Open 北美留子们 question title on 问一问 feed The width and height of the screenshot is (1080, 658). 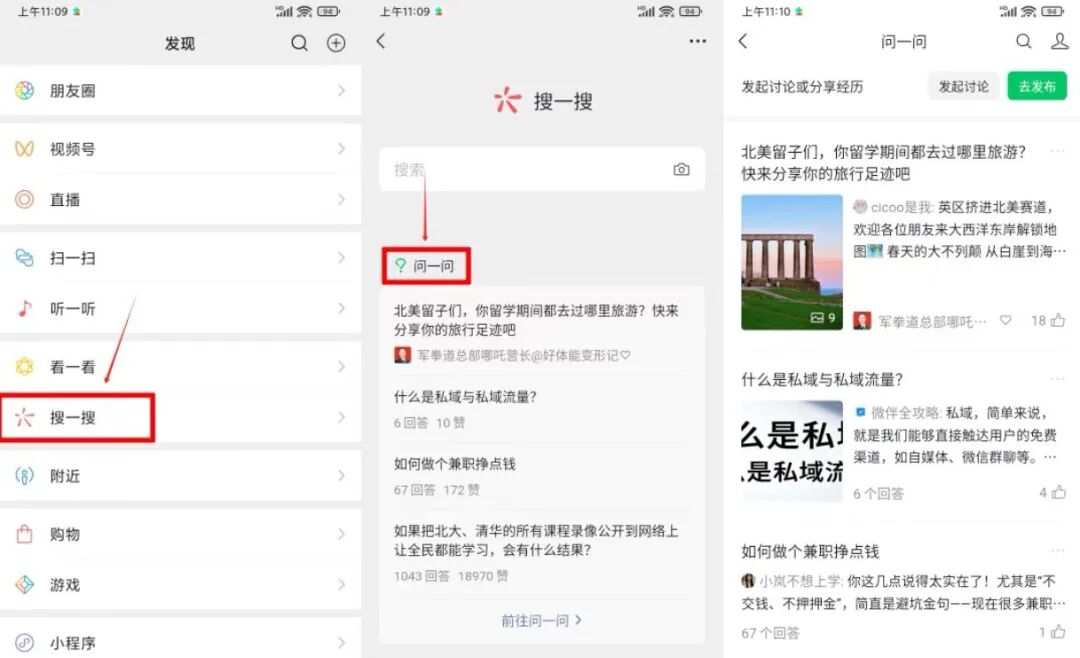pyautogui.click(x=883, y=163)
